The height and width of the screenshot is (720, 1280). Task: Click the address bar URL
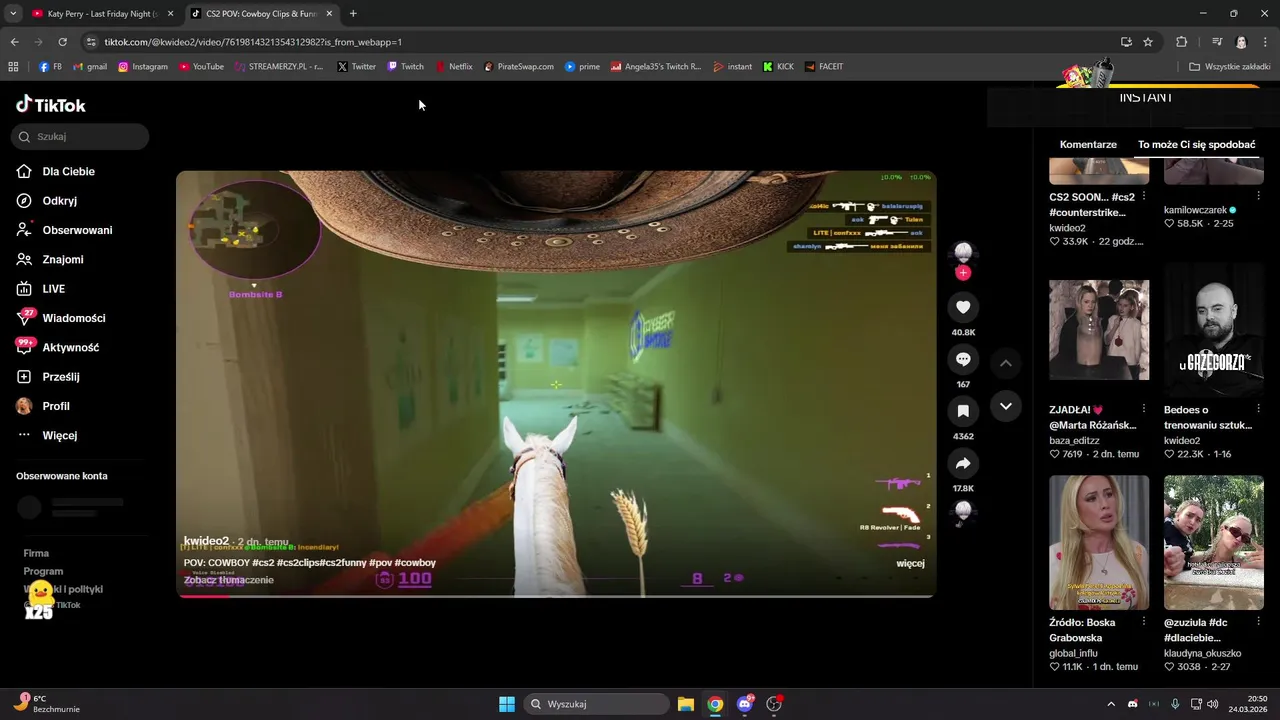pos(253,42)
